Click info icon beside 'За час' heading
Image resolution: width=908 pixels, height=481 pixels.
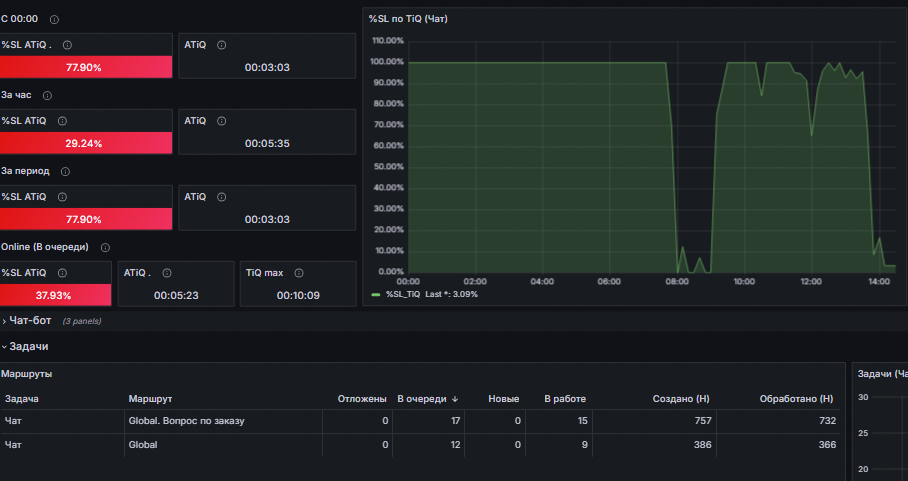47,96
